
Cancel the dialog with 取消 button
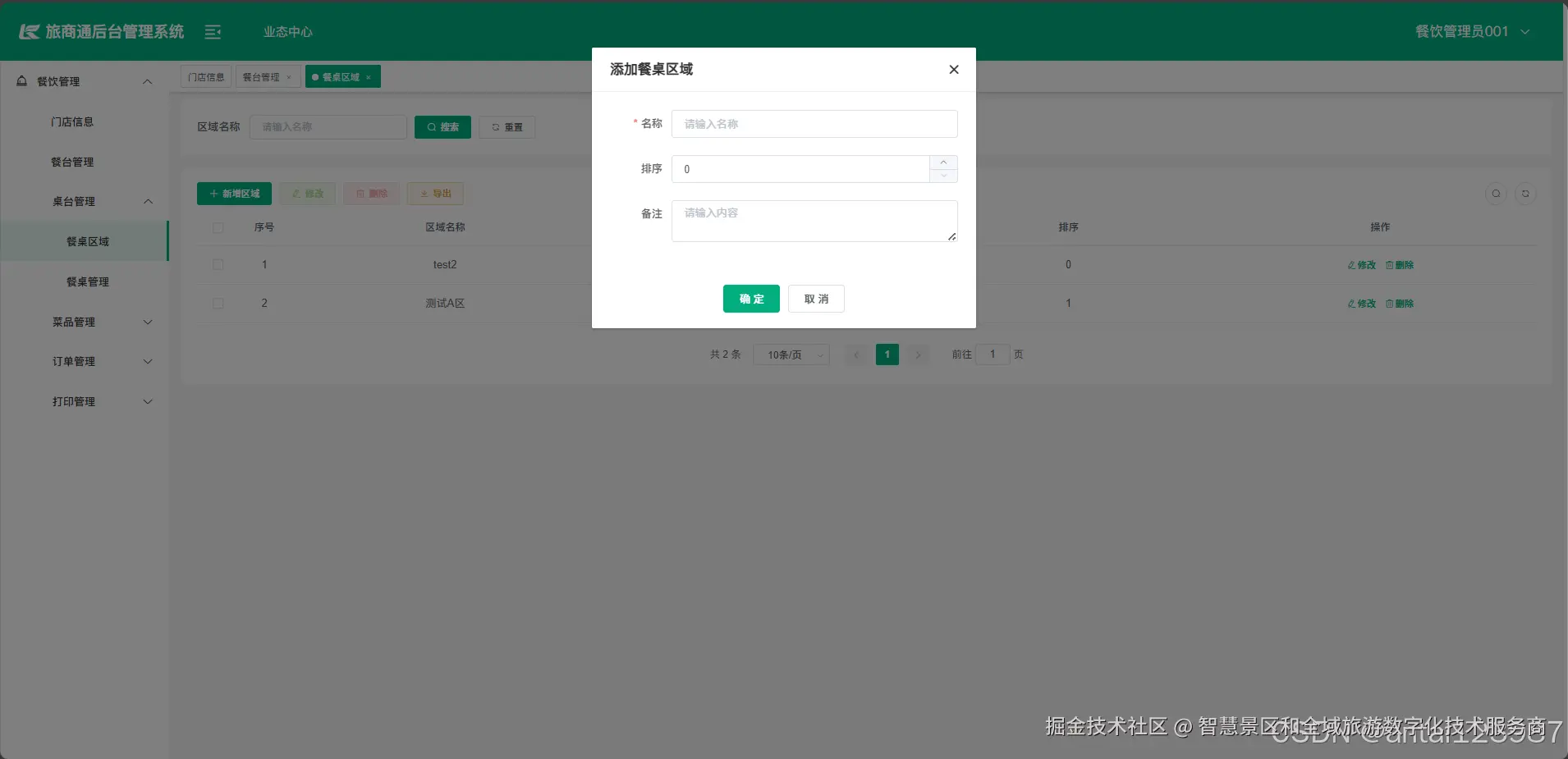[x=816, y=299]
